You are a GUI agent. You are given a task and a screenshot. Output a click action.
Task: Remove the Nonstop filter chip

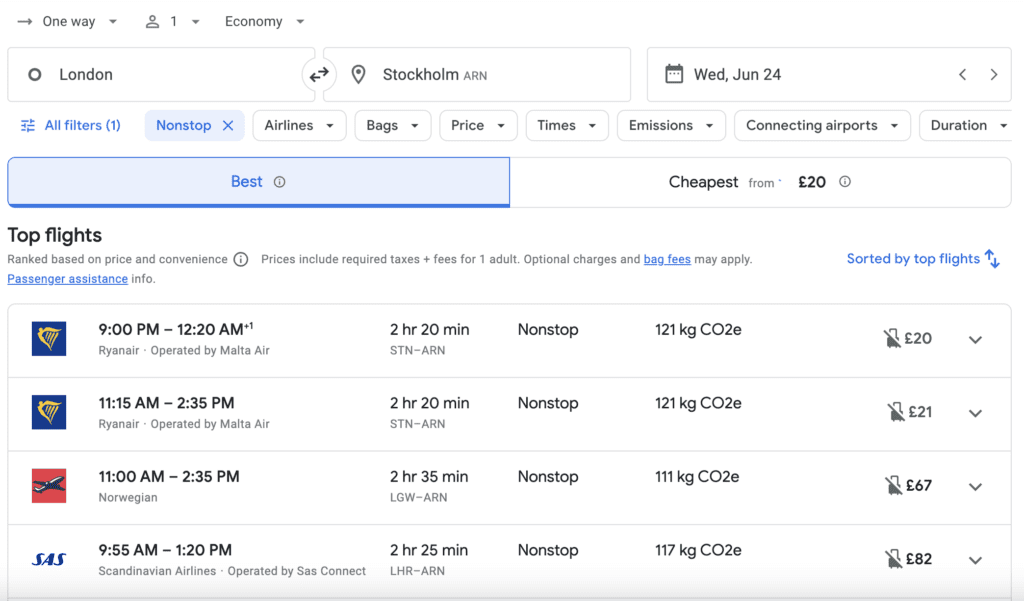pos(225,125)
